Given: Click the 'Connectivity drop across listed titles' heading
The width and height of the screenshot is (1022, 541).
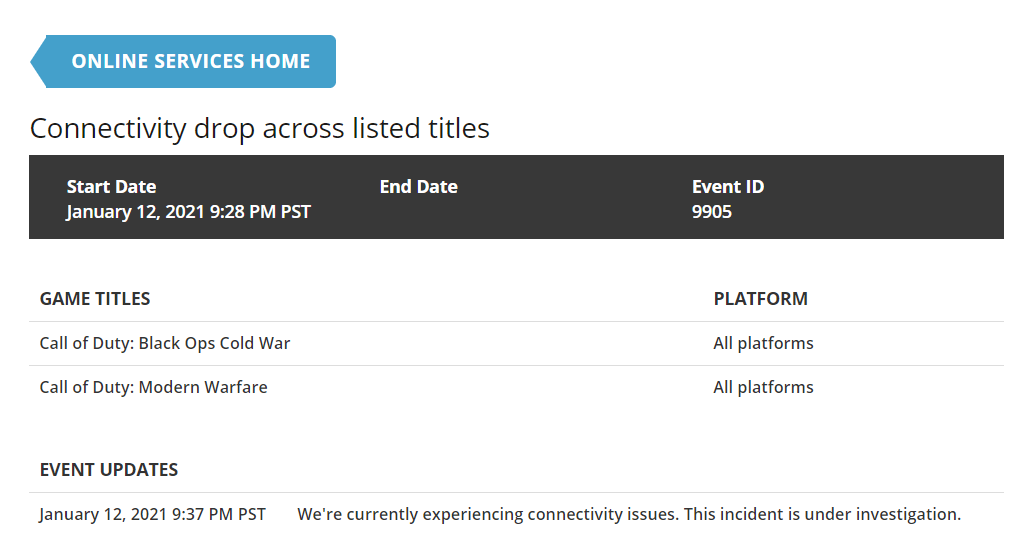Looking at the screenshot, I should click(260, 128).
